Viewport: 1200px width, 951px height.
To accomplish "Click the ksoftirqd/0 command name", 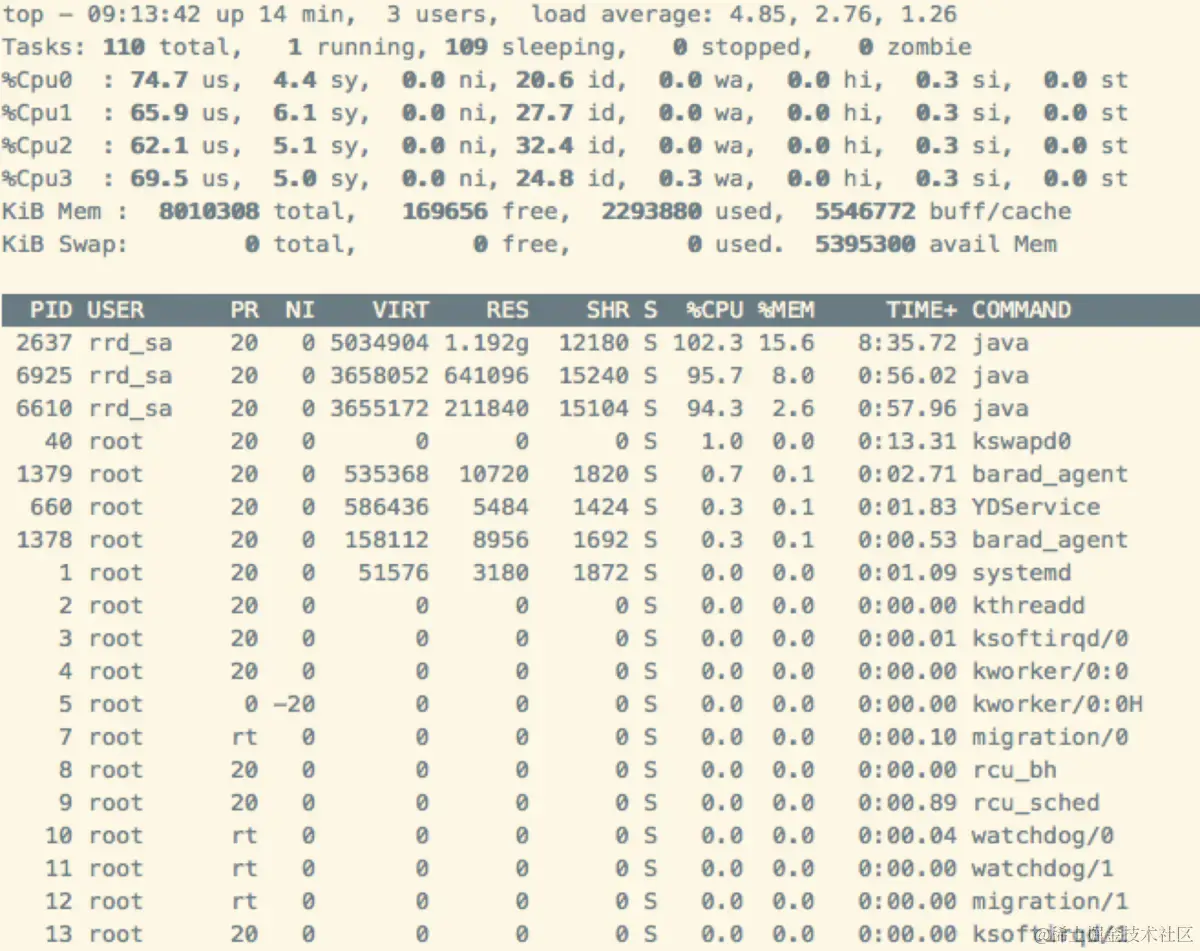I will tap(1050, 639).
